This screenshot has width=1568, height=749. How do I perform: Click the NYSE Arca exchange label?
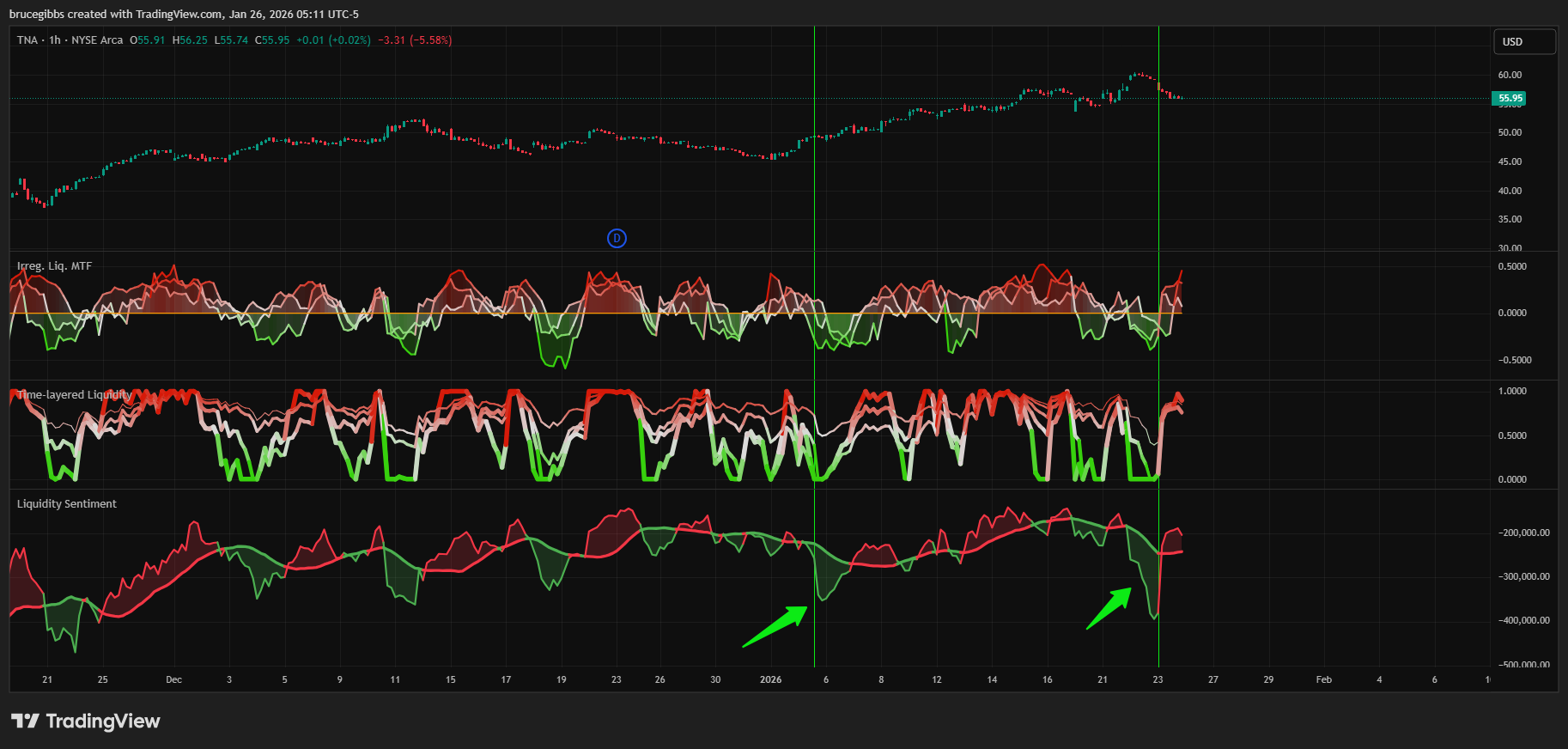97,40
